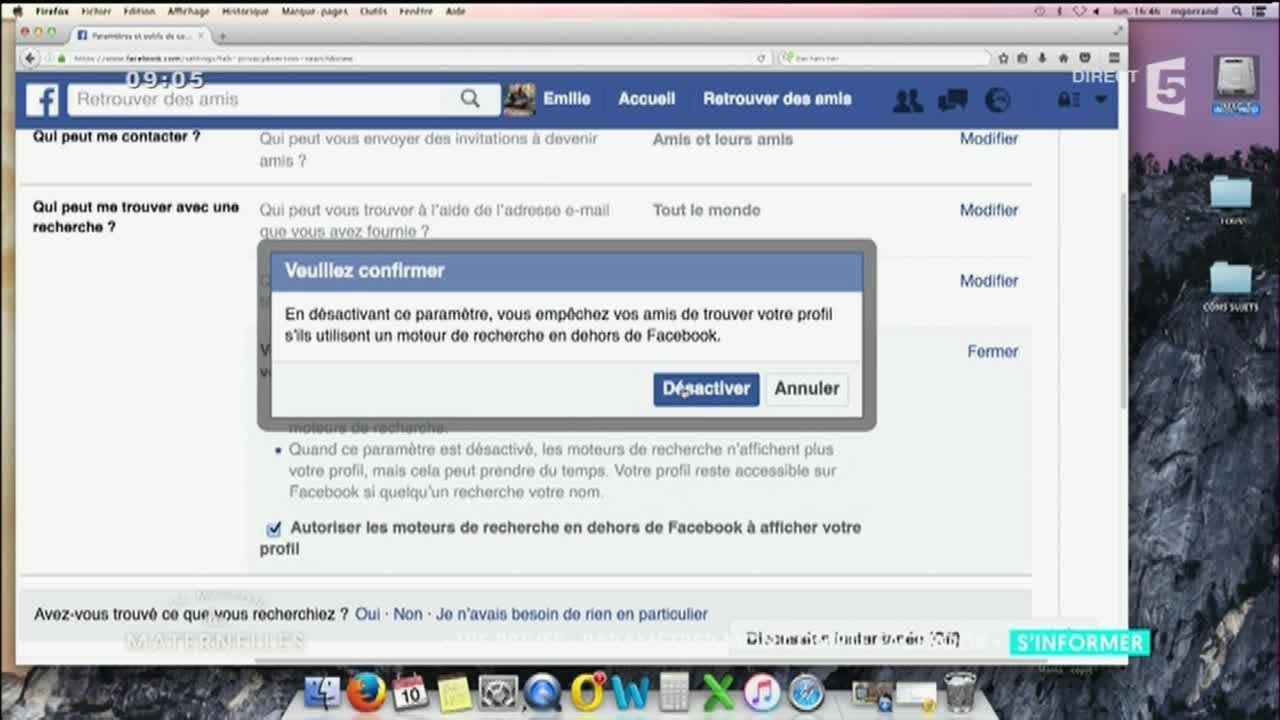Viewport: 1280px width, 720px height.
Task: Go to Firefox home page icon
Action: (1063, 59)
